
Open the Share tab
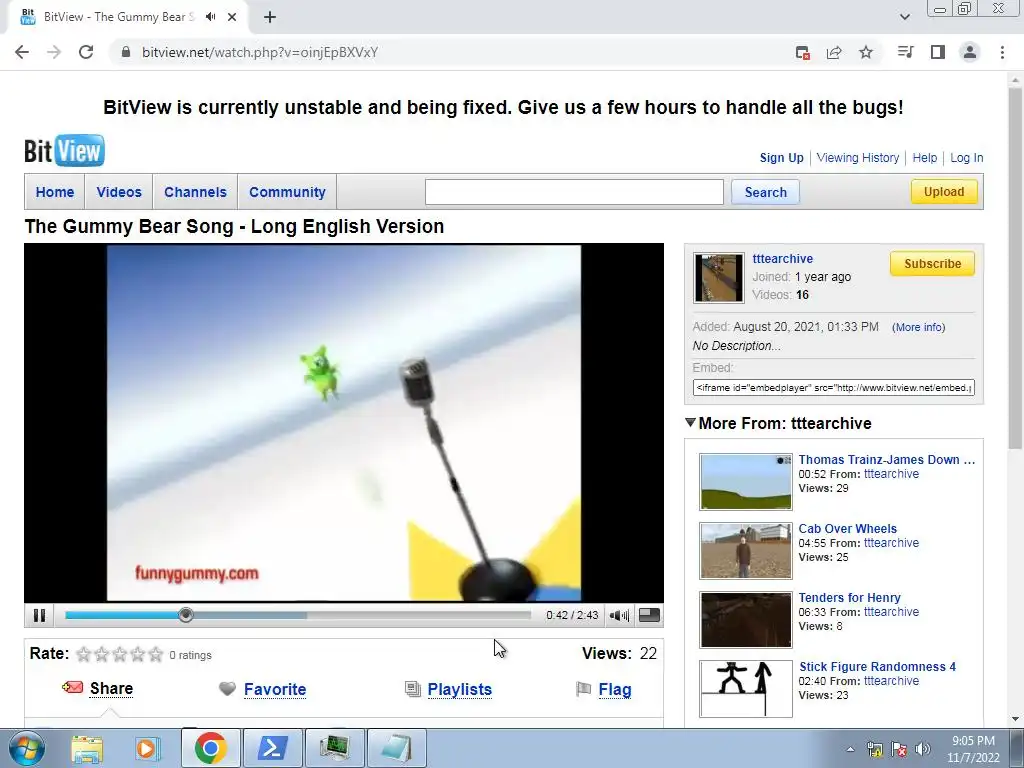[112, 688]
